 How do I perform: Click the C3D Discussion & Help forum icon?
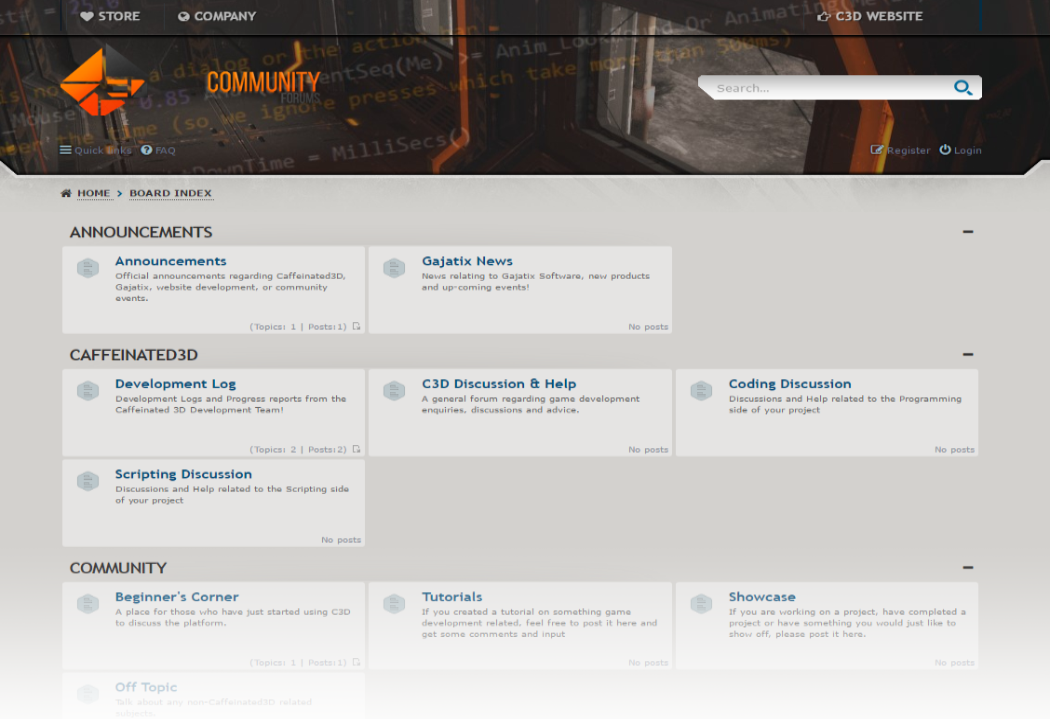[394, 390]
